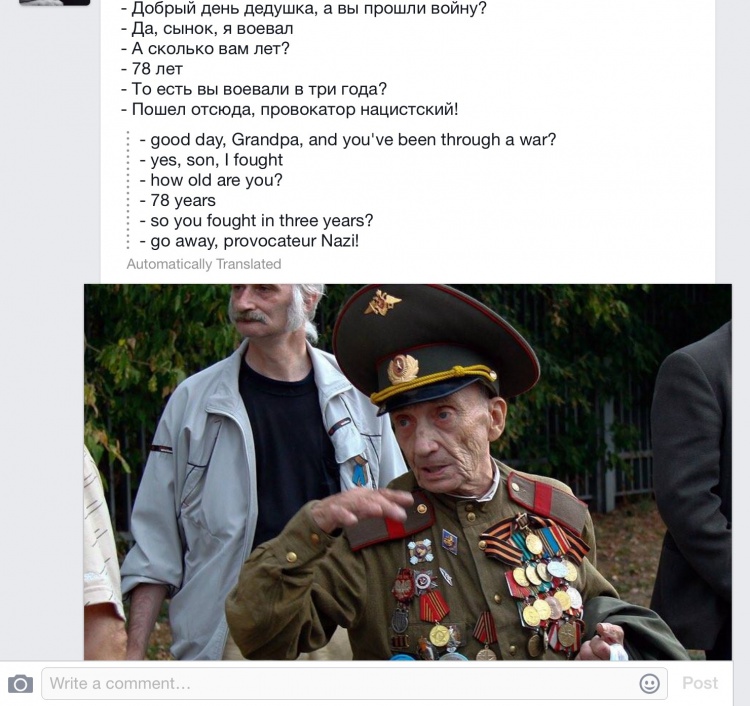
Task: Tap the line '78 лет'
Action: (x=151, y=69)
